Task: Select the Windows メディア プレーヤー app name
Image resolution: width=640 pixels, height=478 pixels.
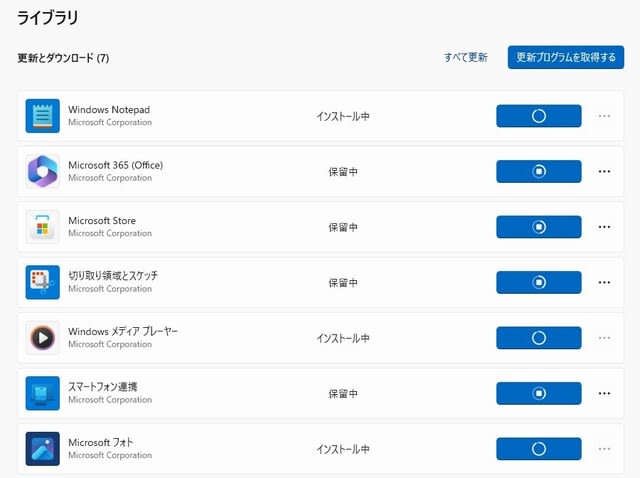Action: coord(123,331)
